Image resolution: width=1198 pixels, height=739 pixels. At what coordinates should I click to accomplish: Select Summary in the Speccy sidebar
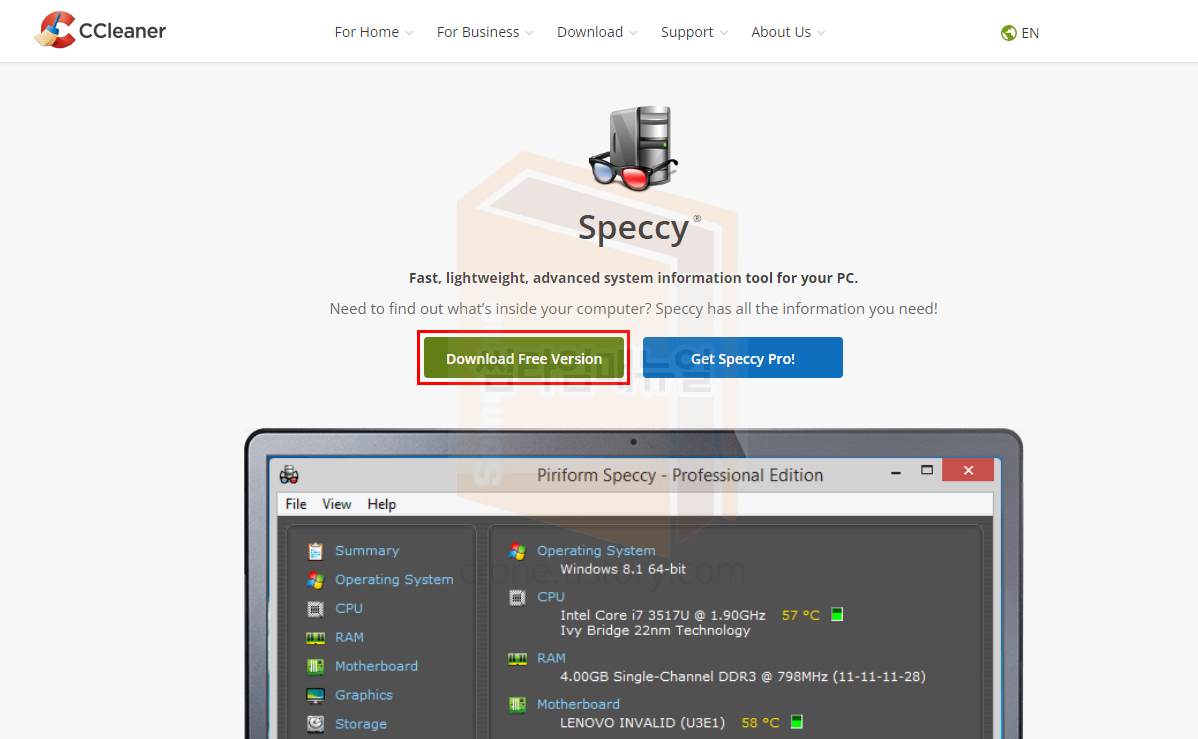(367, 550)
